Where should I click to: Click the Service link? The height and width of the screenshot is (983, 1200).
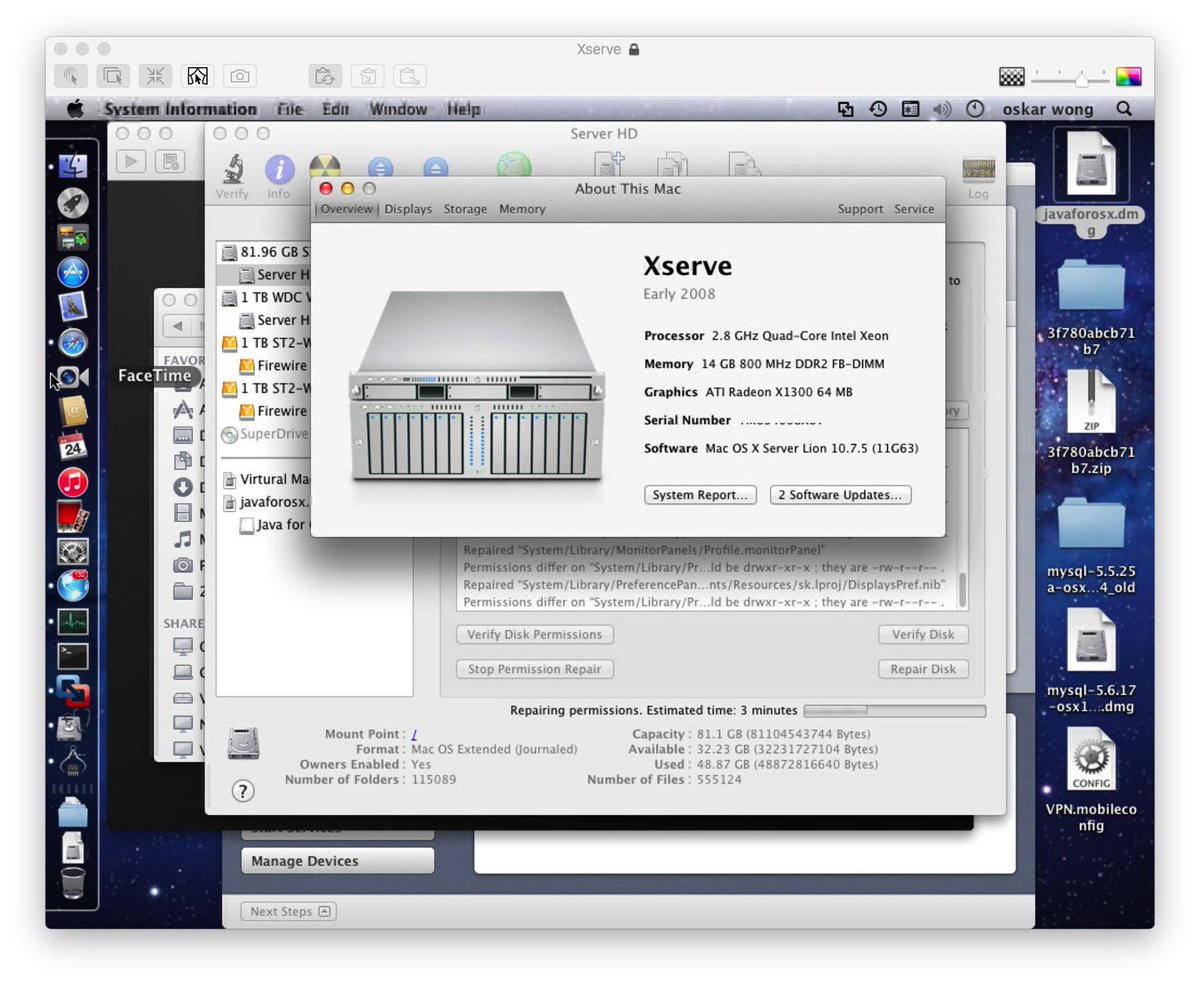[x=914, y=209]
